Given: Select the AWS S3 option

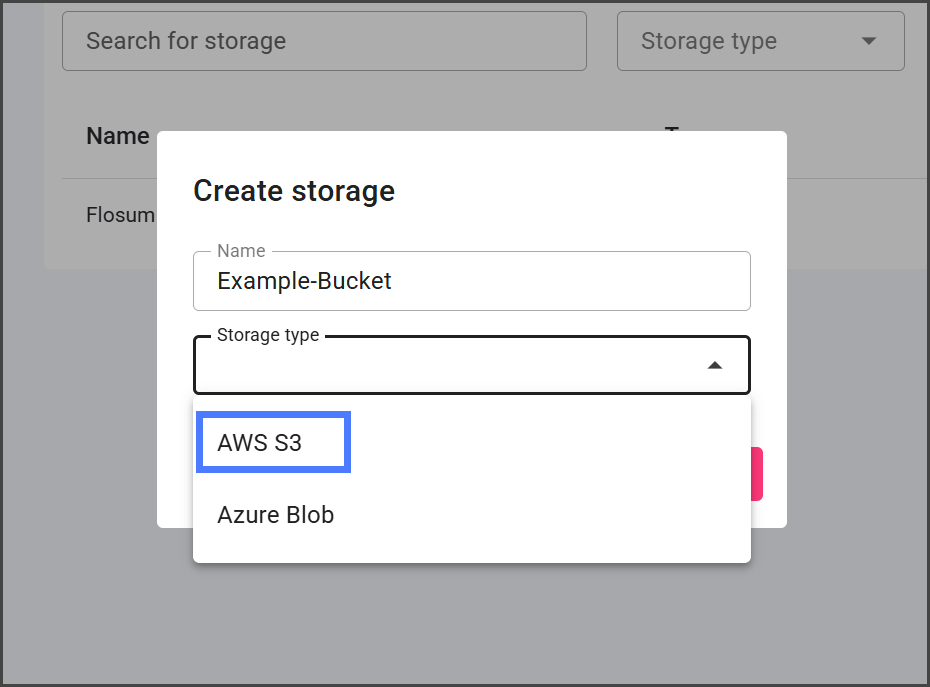Looking at the screenshot, I should (x=260, y=443).
